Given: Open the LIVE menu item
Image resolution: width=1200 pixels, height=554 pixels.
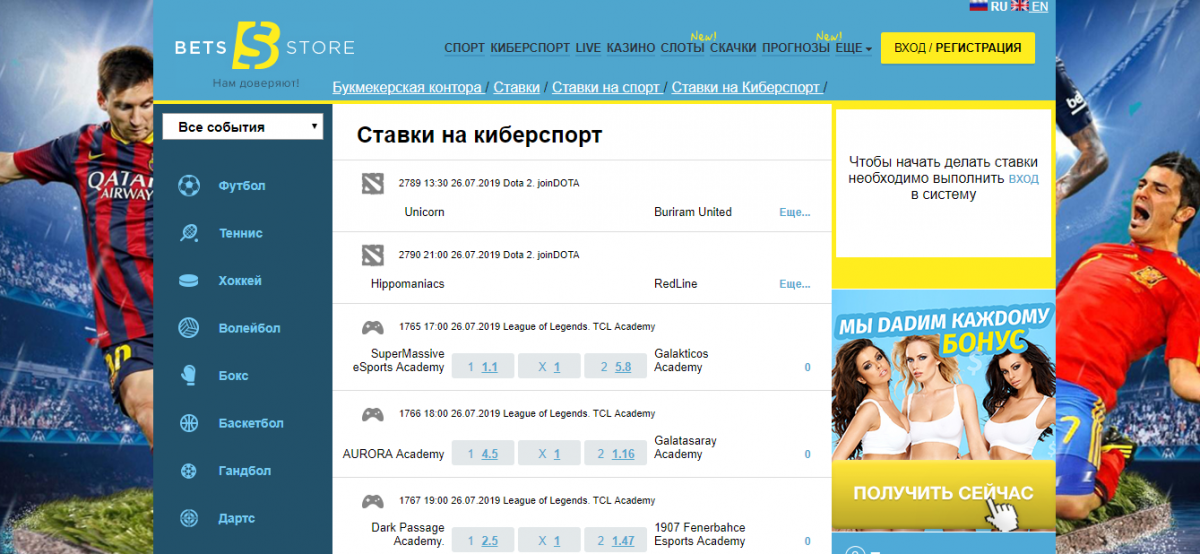Looking at the screenshot, I should click(x=588, y=47).
